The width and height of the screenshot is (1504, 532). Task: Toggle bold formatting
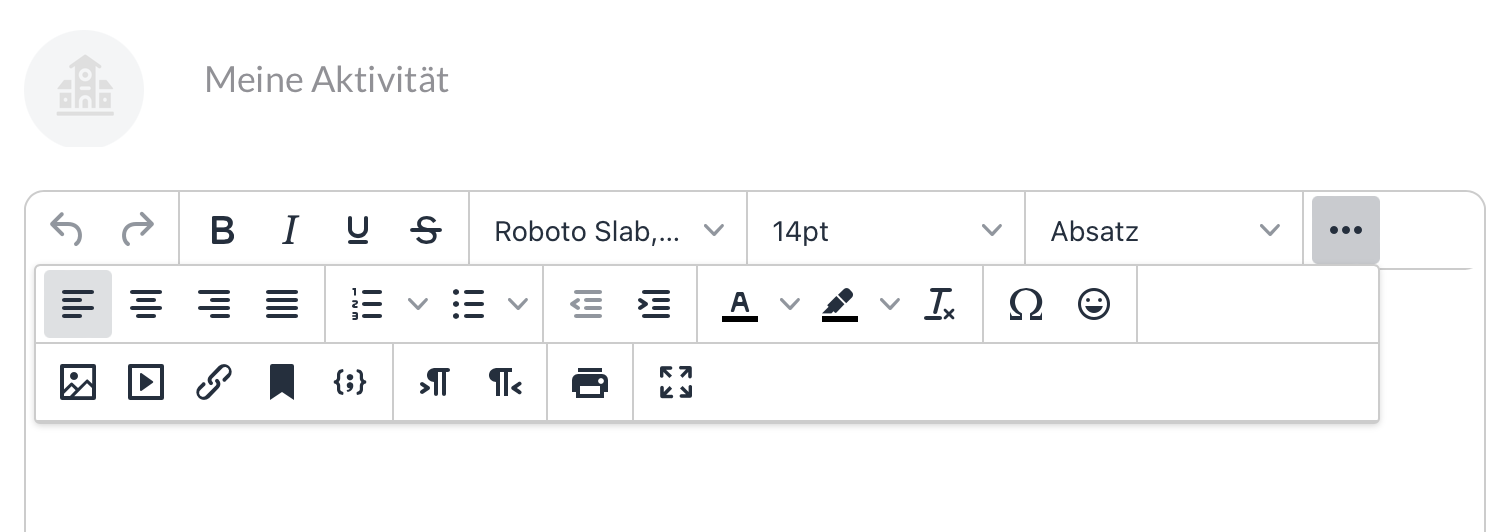coord(222,231)
